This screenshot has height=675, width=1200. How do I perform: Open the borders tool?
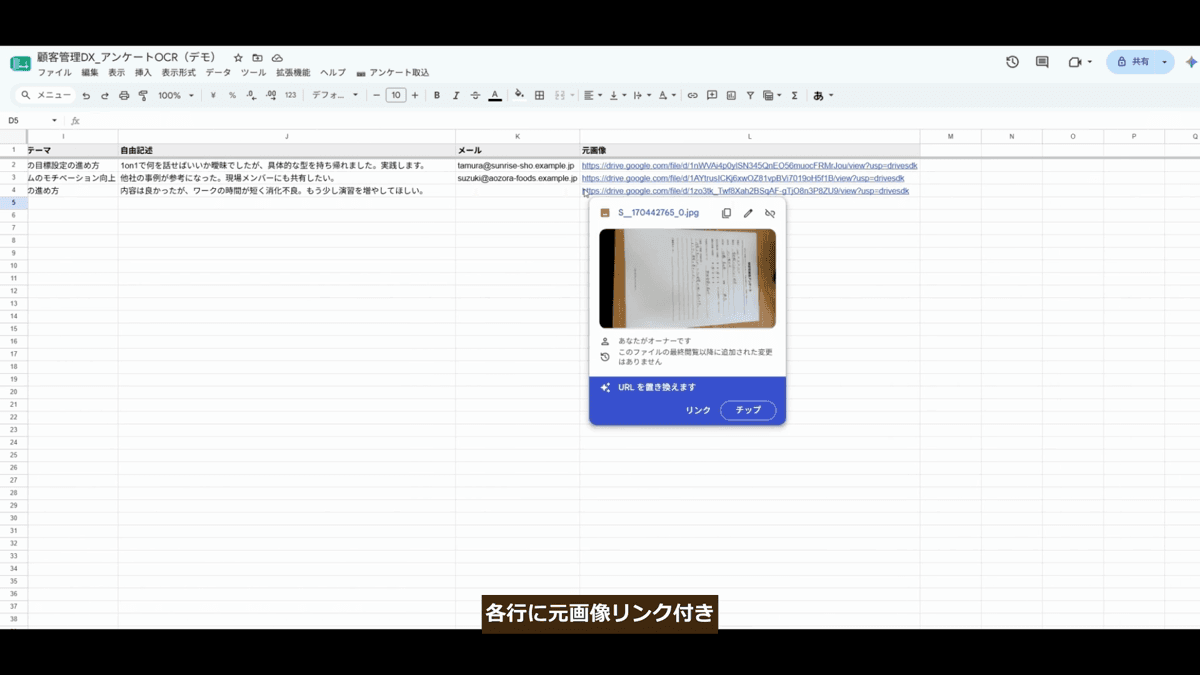[x=539, y=96]
